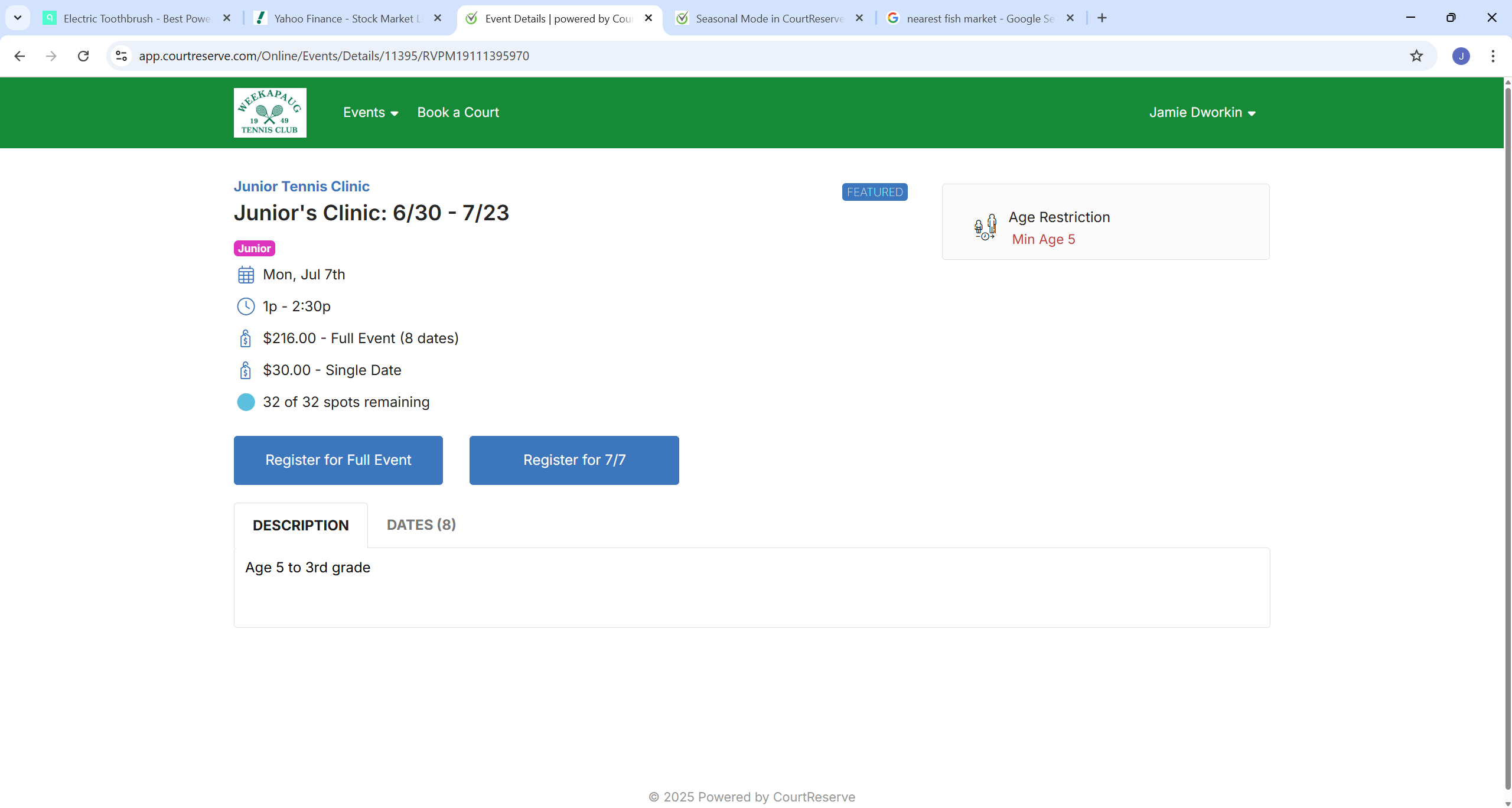Expand the Jamie Dworkin account menu
Screen dimensions: 1512x808
1202,112
